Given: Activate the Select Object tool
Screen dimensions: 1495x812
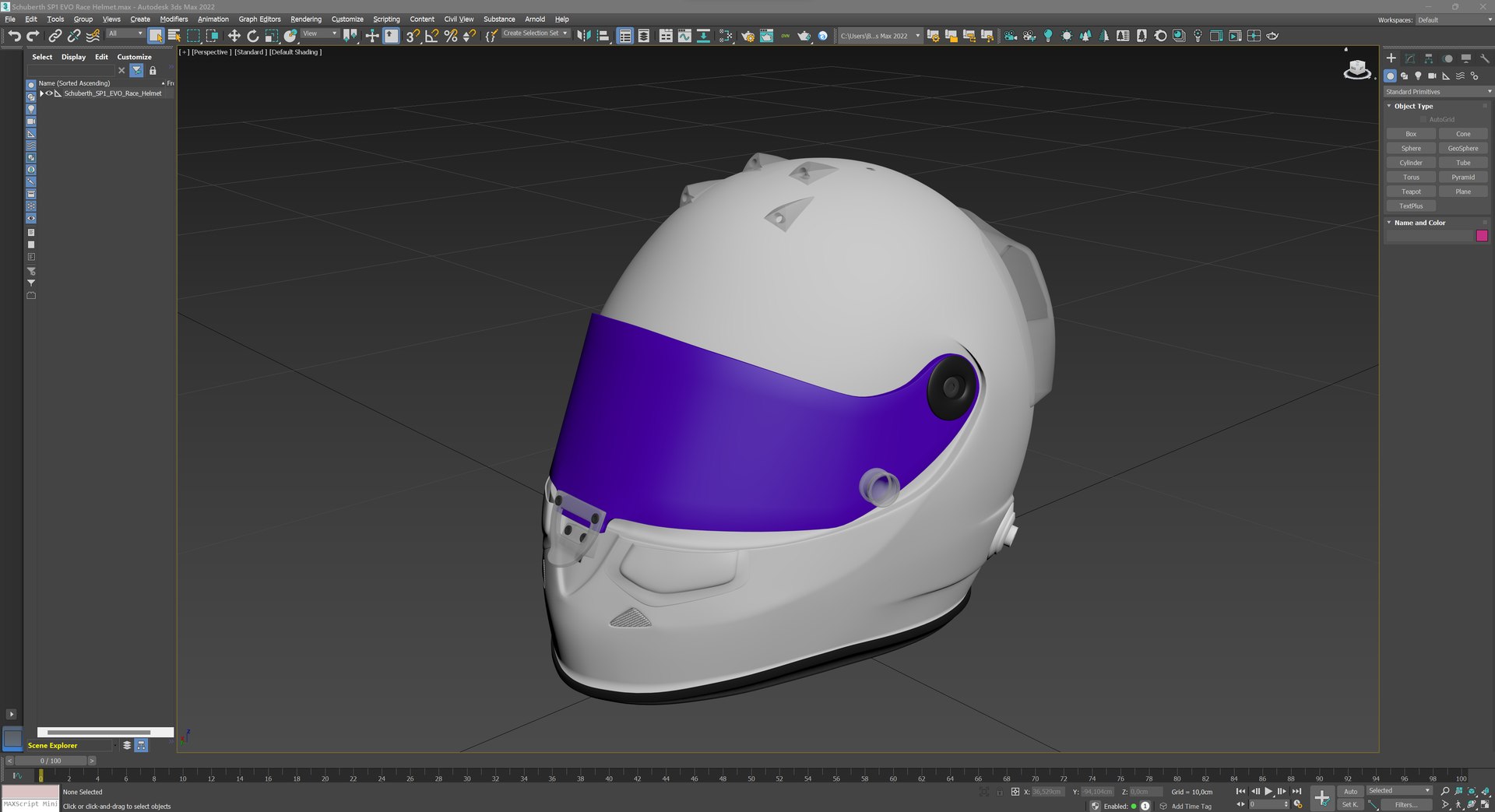Looking at the screenshot, I should 156,36.
